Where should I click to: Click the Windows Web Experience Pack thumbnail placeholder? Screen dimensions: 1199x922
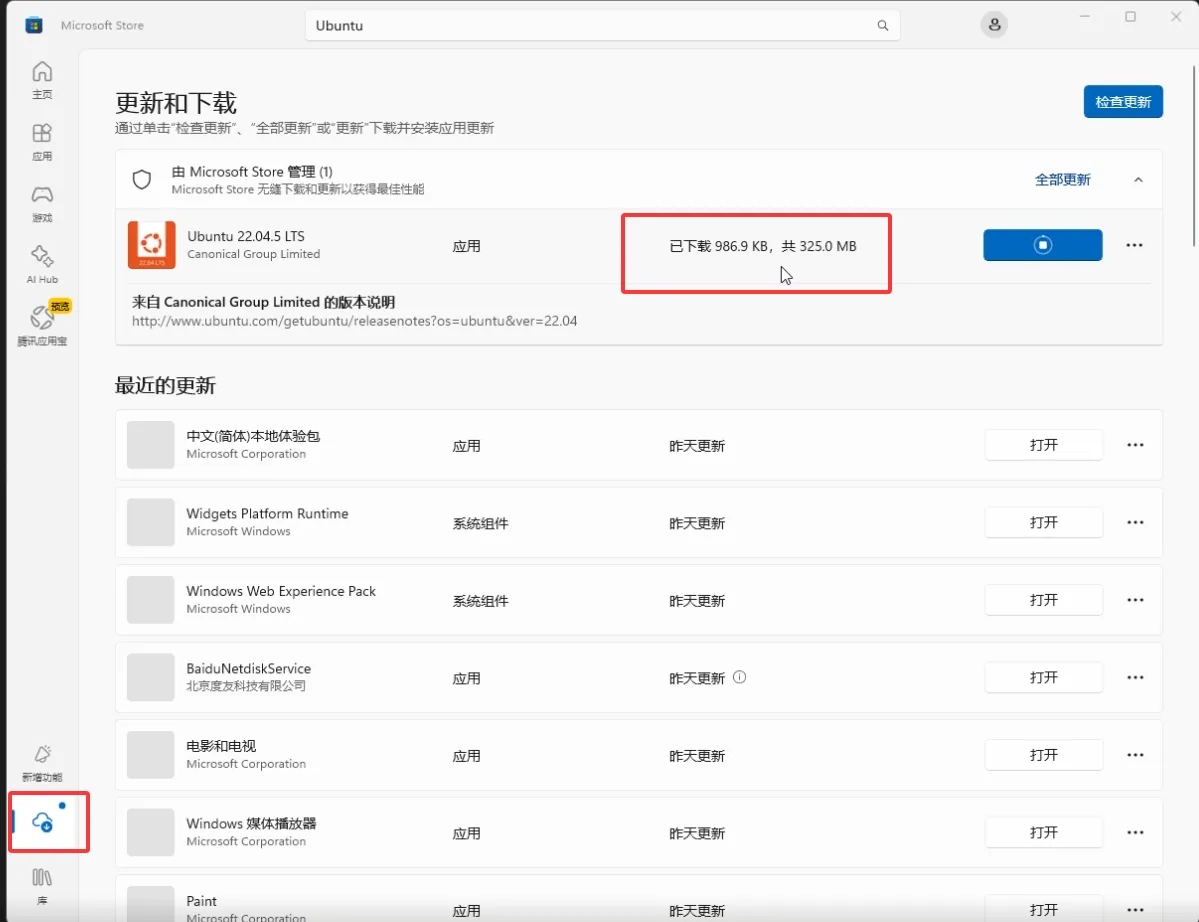151,600
